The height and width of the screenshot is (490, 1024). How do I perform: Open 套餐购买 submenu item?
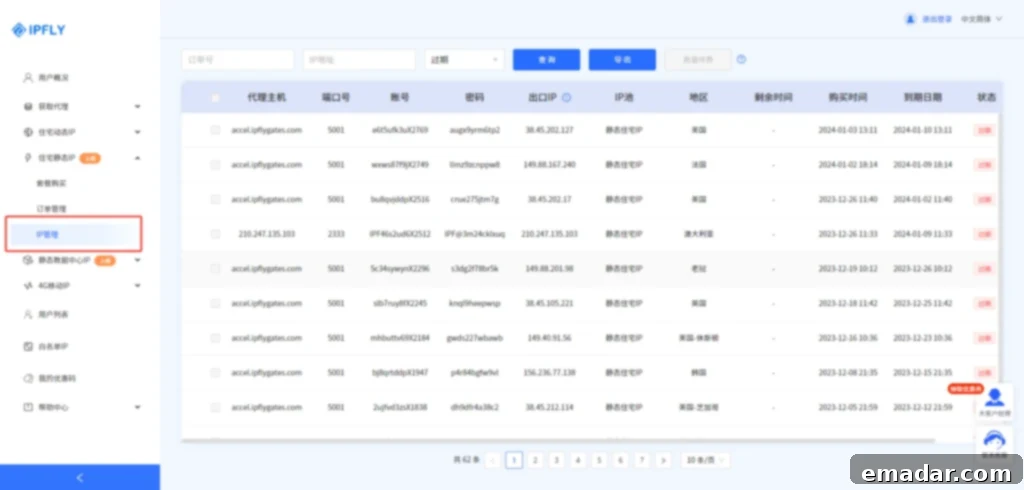tap(51, 184)
